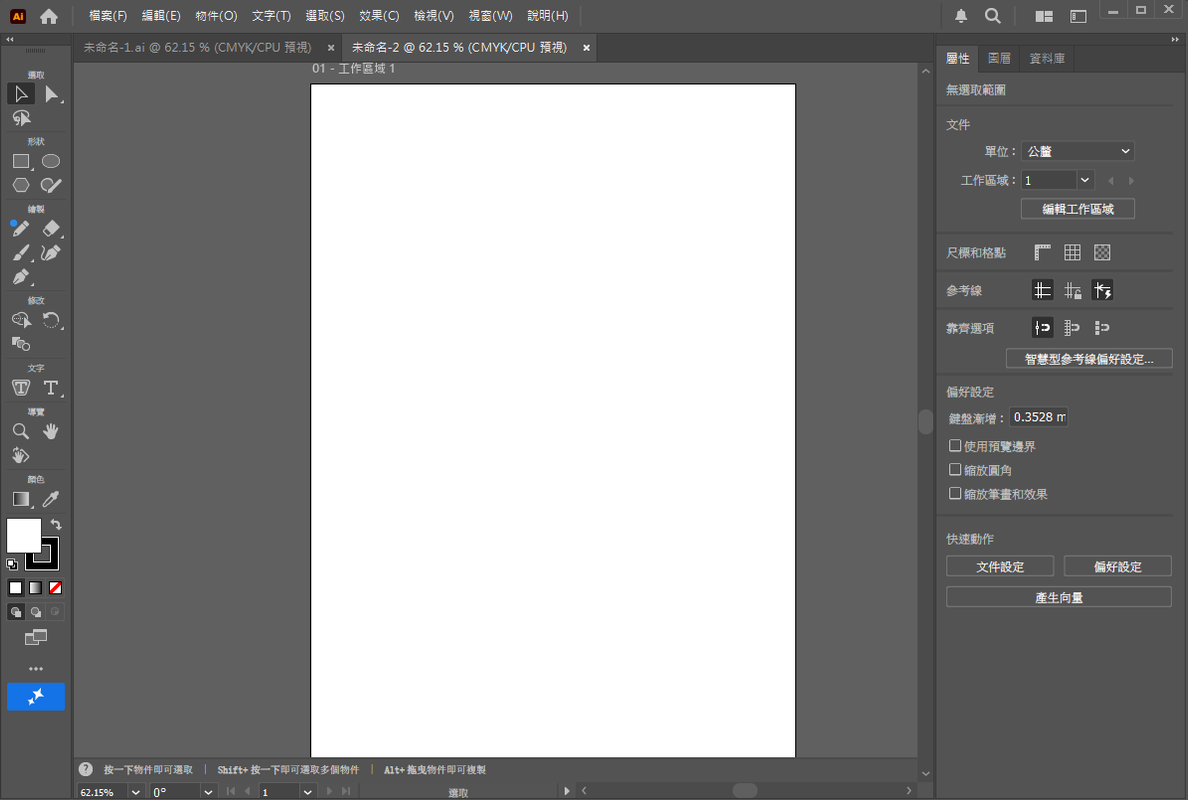
Task: Open the 效果(C) menu
Action: (x=379, y=16)
